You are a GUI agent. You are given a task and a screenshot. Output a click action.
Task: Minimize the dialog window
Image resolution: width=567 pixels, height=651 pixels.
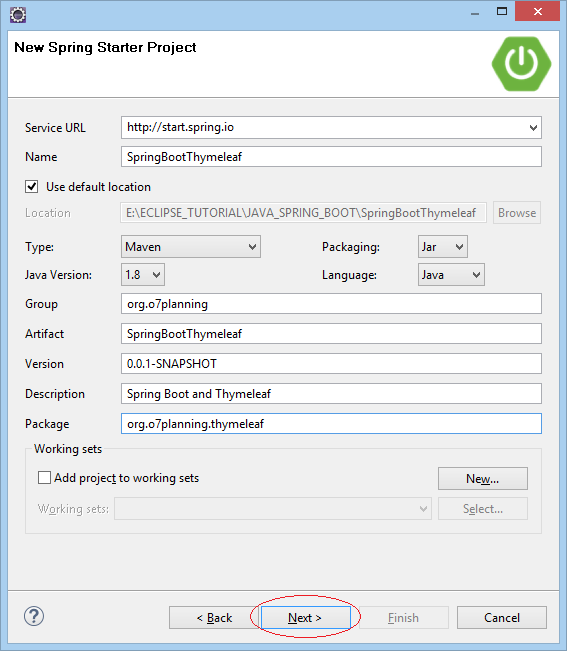point(475,13)
